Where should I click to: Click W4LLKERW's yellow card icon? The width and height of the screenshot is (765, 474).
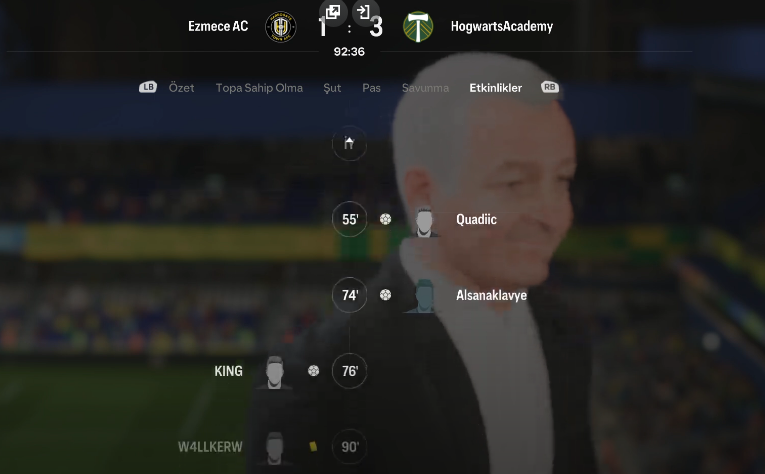(313, 446)
